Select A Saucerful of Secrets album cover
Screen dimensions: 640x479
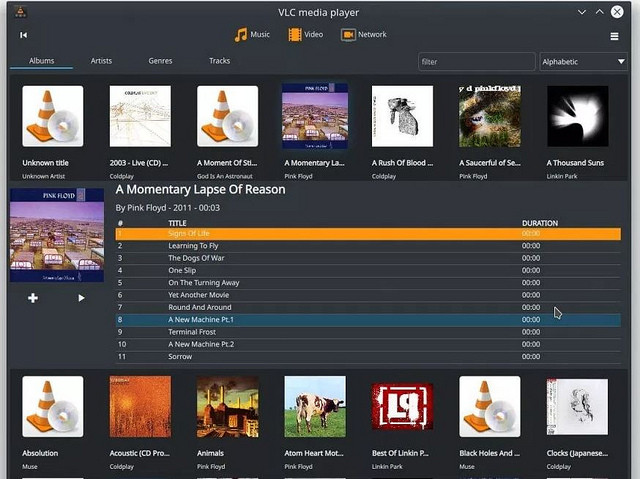pos(489,116)
